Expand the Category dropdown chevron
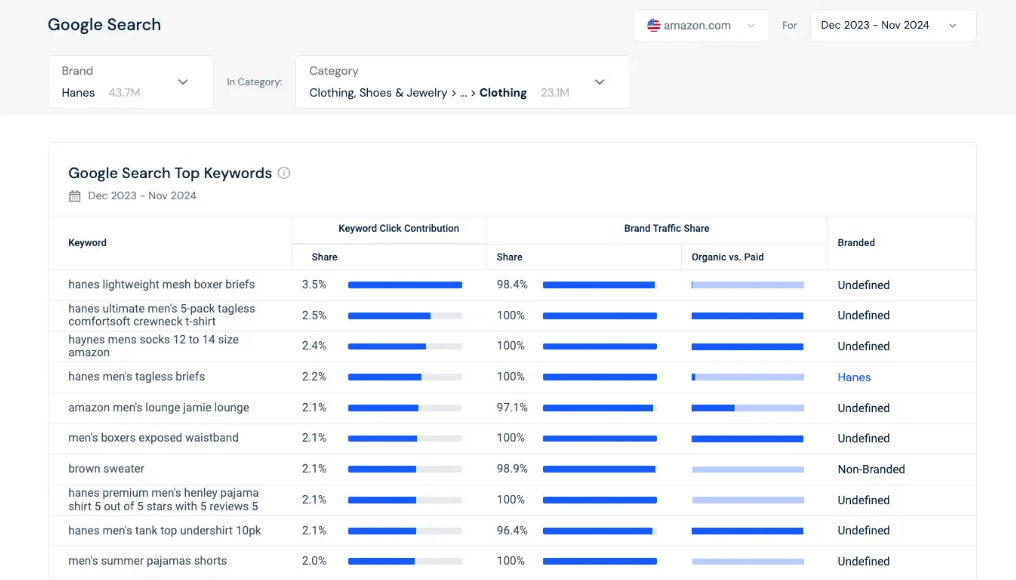This screenshot has height=580, width=1016. [x=599, y=82]
